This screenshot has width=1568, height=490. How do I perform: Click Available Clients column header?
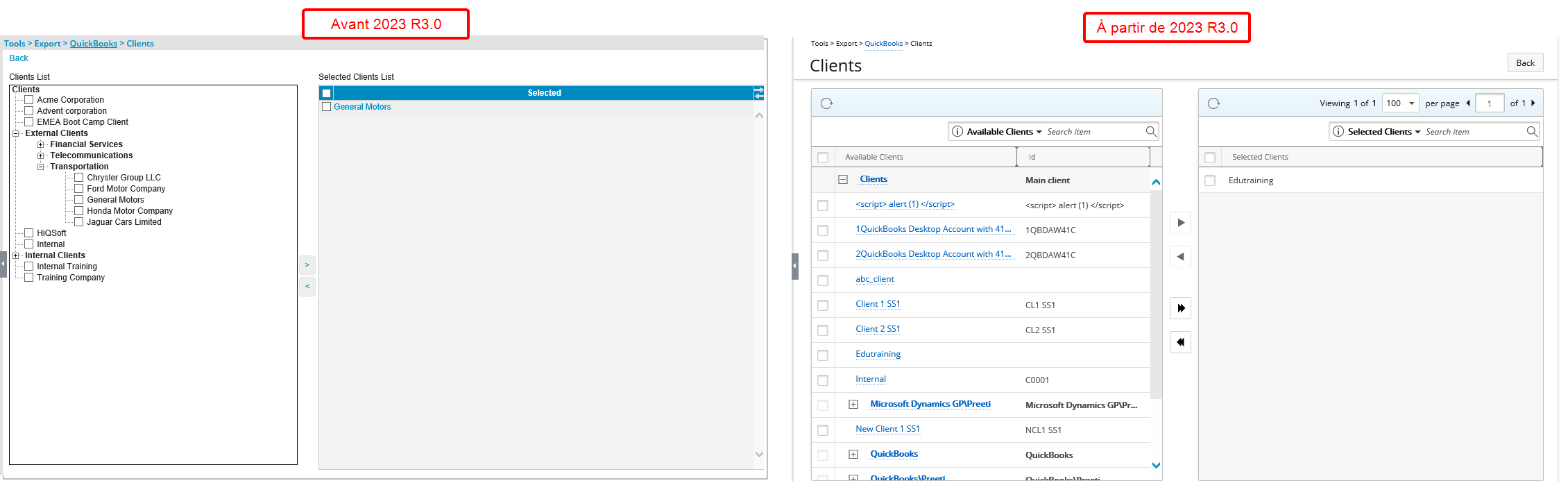click(x=874, y=157)
